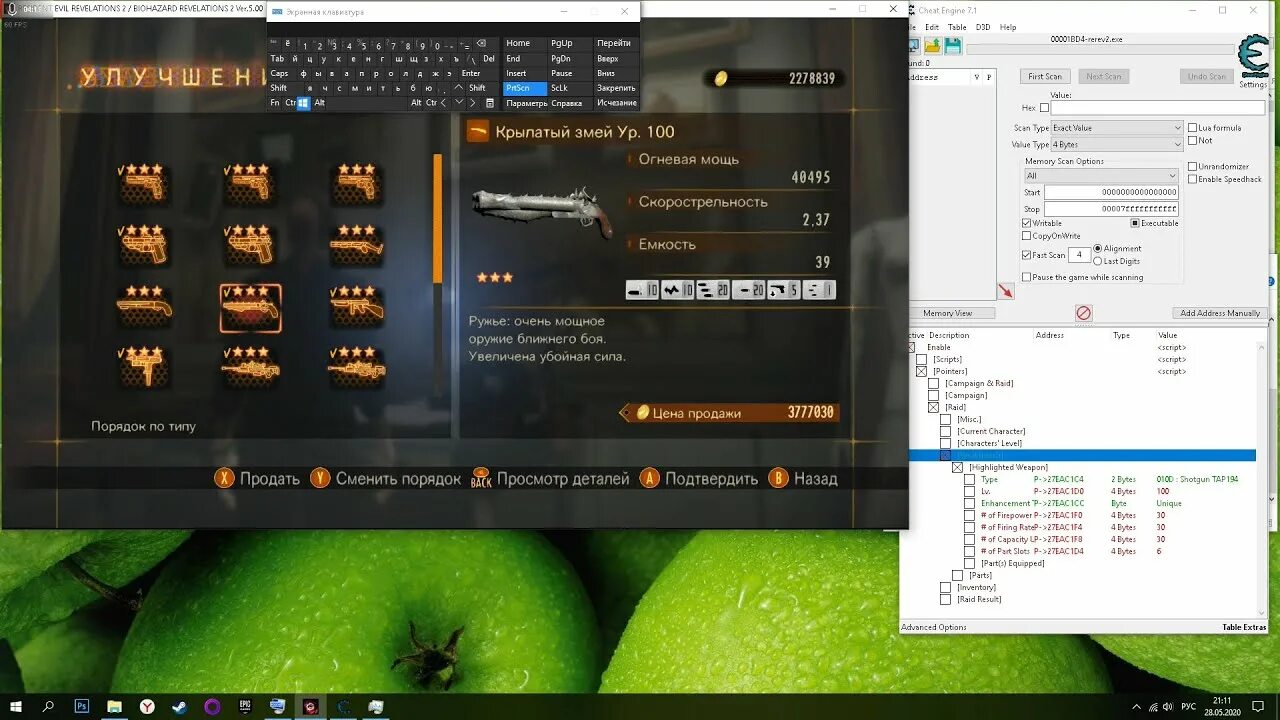
Task: Click the last part slot icon in the row
Action: pos(818,290)
